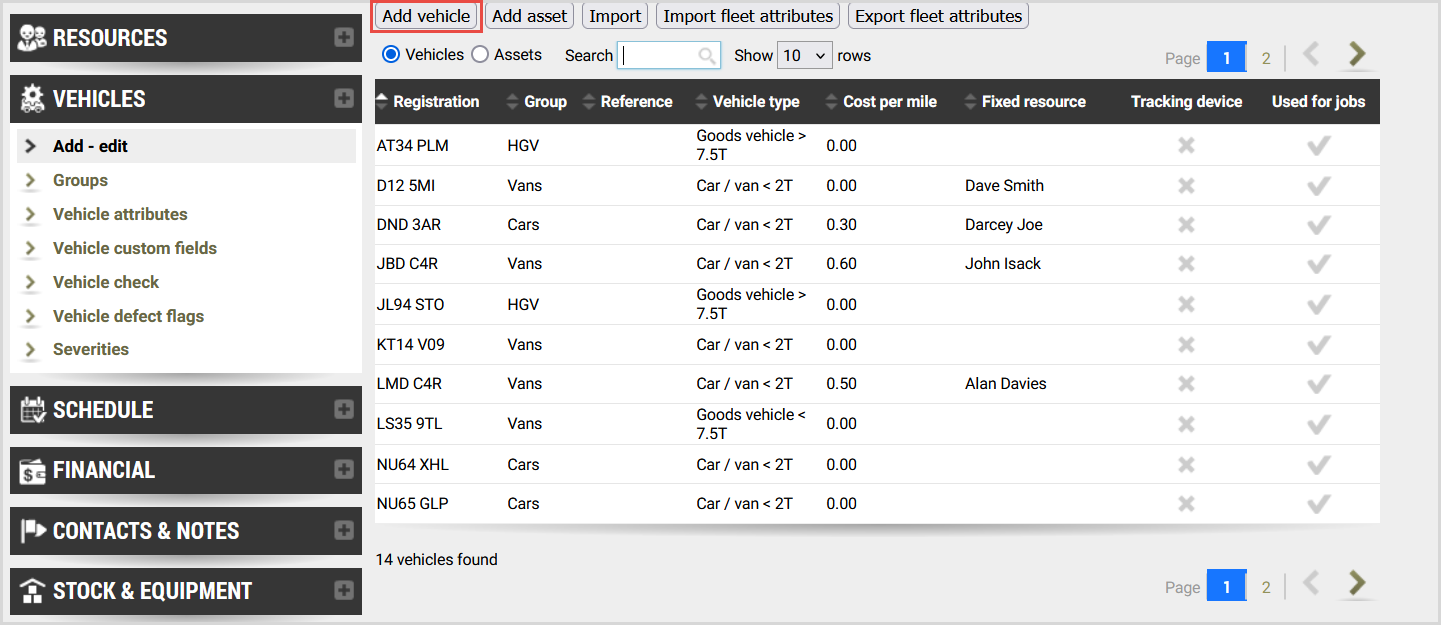The image size is (1441, 625).
Task: Open Vehicle defect flags
Action: [128, 316]
